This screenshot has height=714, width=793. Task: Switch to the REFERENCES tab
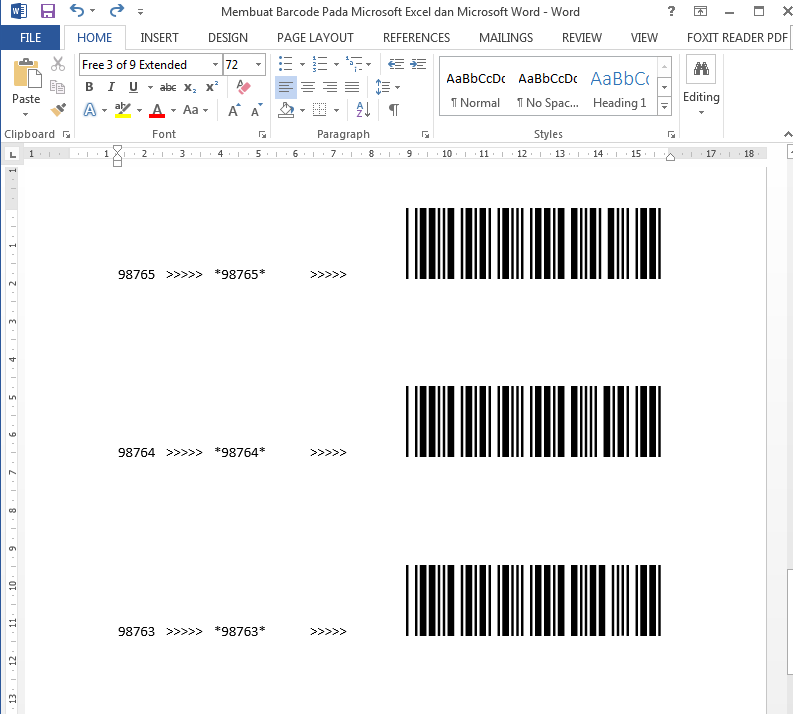pyautogui.click(x=416, y=38)
